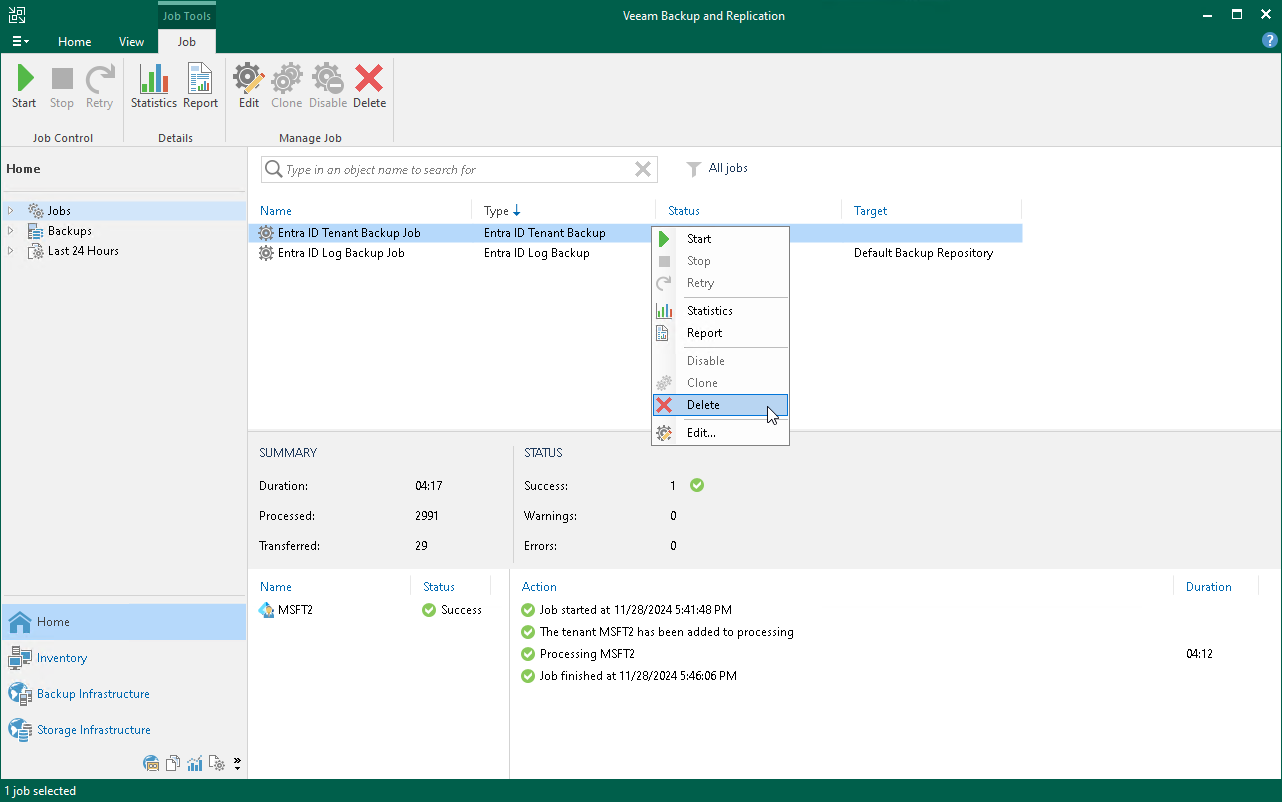Viewport: 1282px width, 802px height.
Task: Open the Files view icon
Action: [173, 764]
